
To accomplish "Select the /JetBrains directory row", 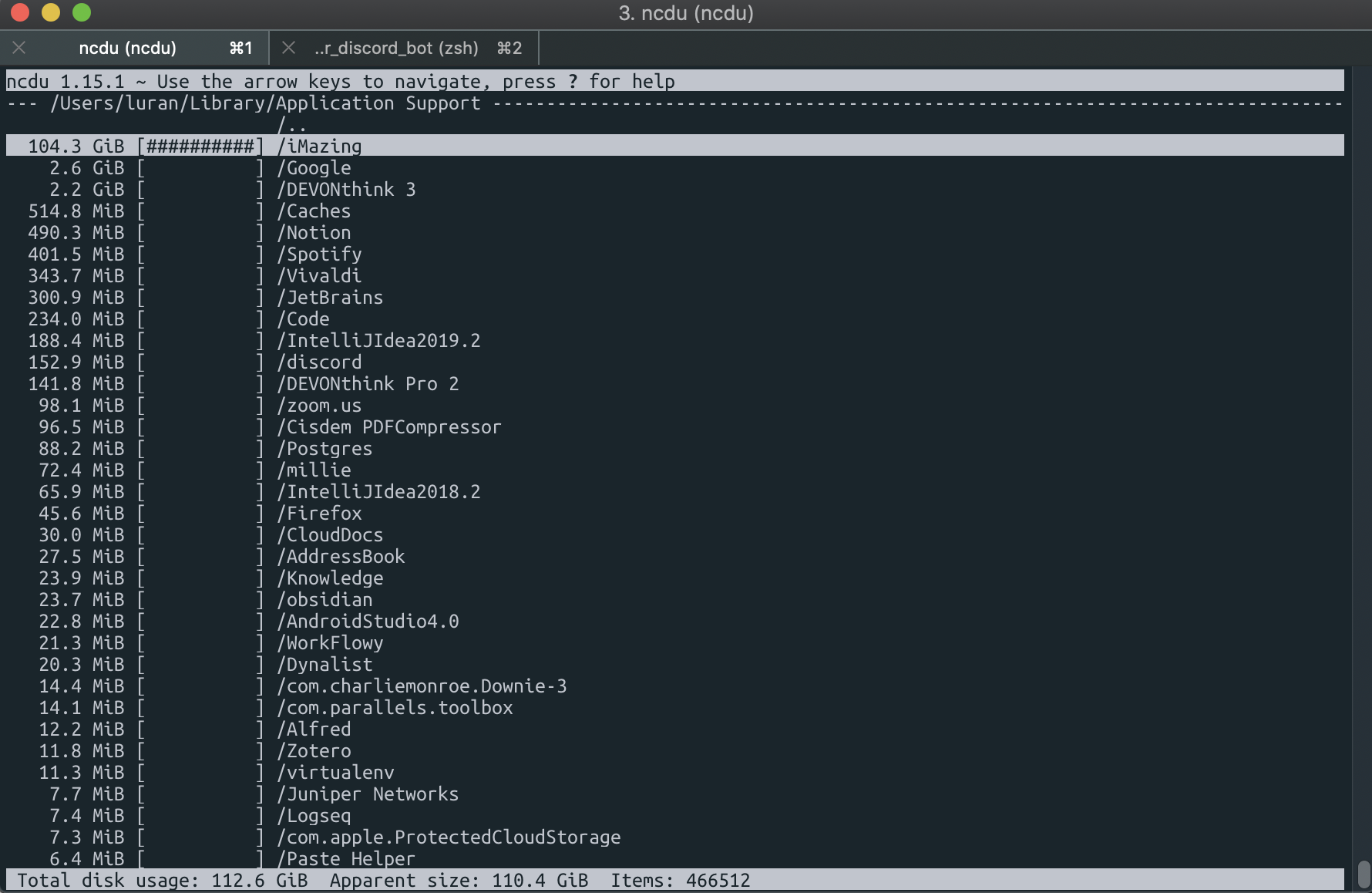I will (x=675, y=297).
